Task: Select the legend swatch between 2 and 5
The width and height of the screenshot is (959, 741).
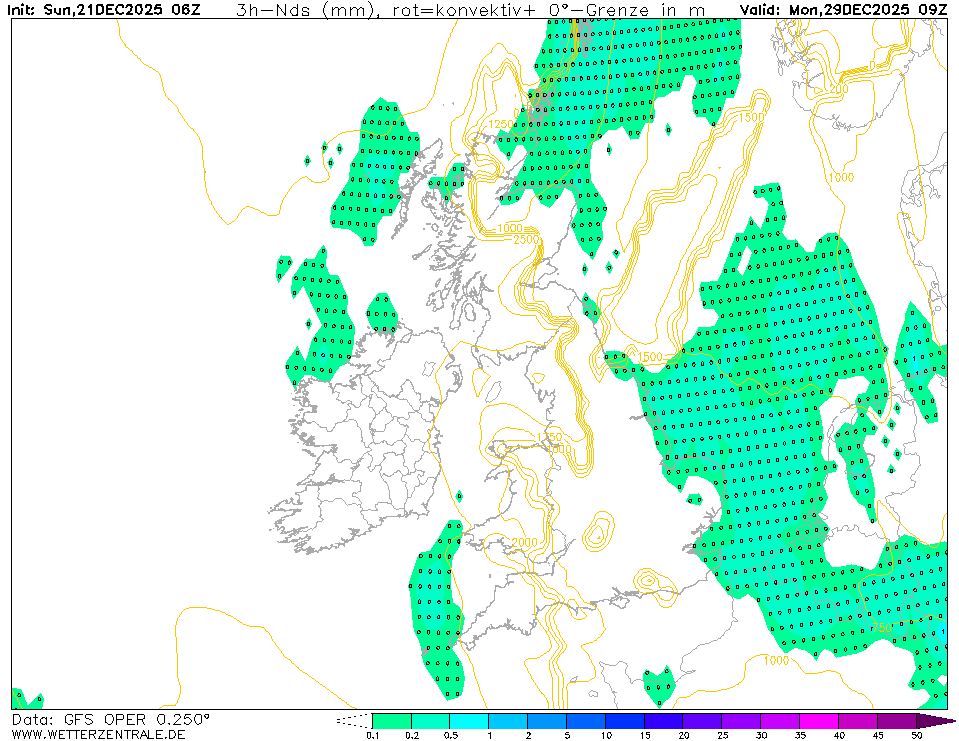Action: coord(547,721)
